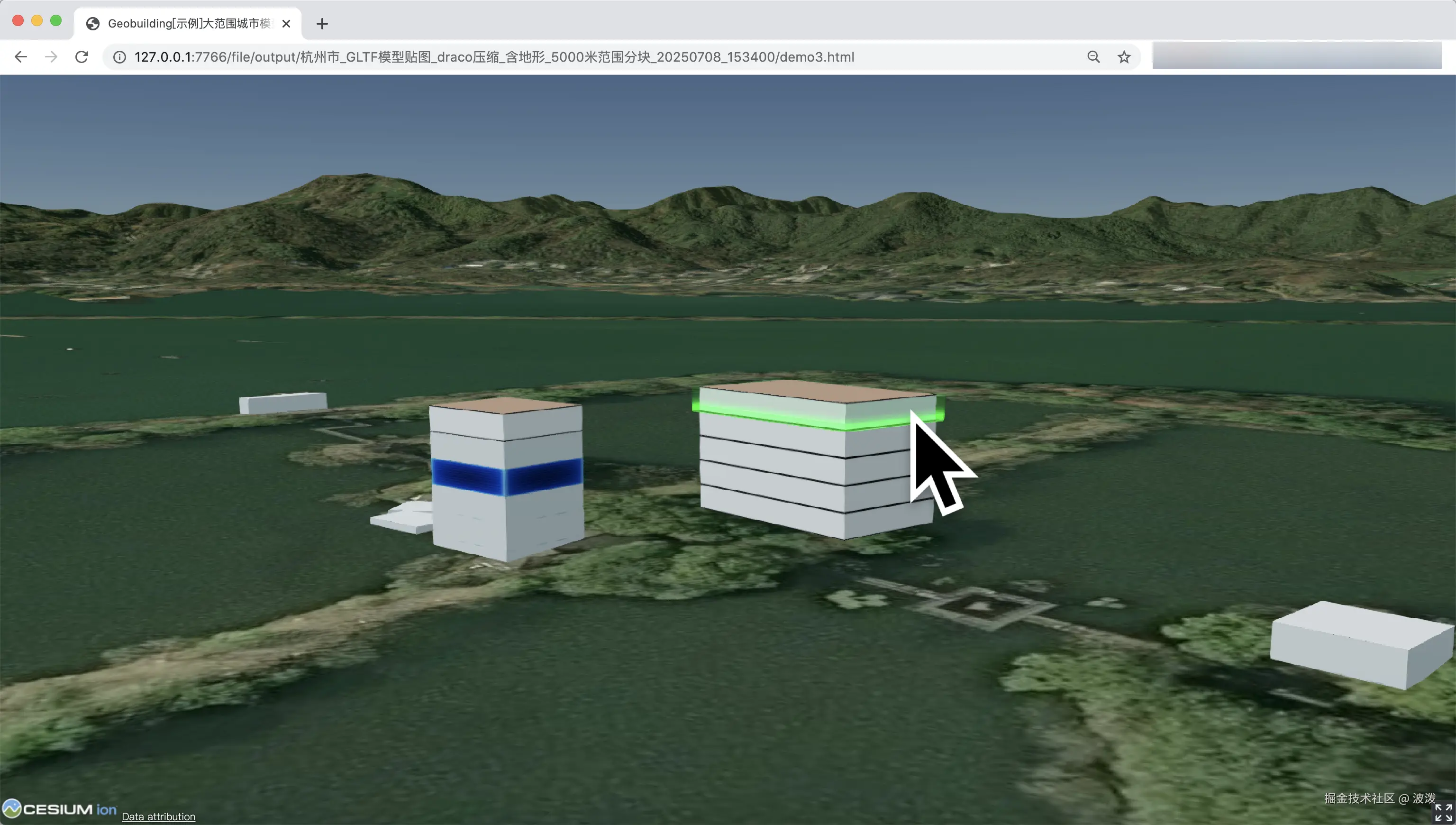Image resolution: width=1456 pixels, height=825 pixels.
Task: Open a new browser tab
Action: coord(322,24)
